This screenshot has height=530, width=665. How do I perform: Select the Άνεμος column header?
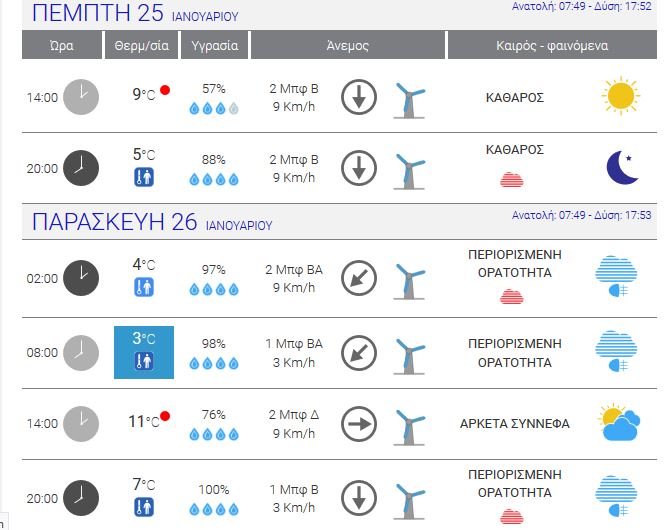pyautogui.click(x=348, y=45)
